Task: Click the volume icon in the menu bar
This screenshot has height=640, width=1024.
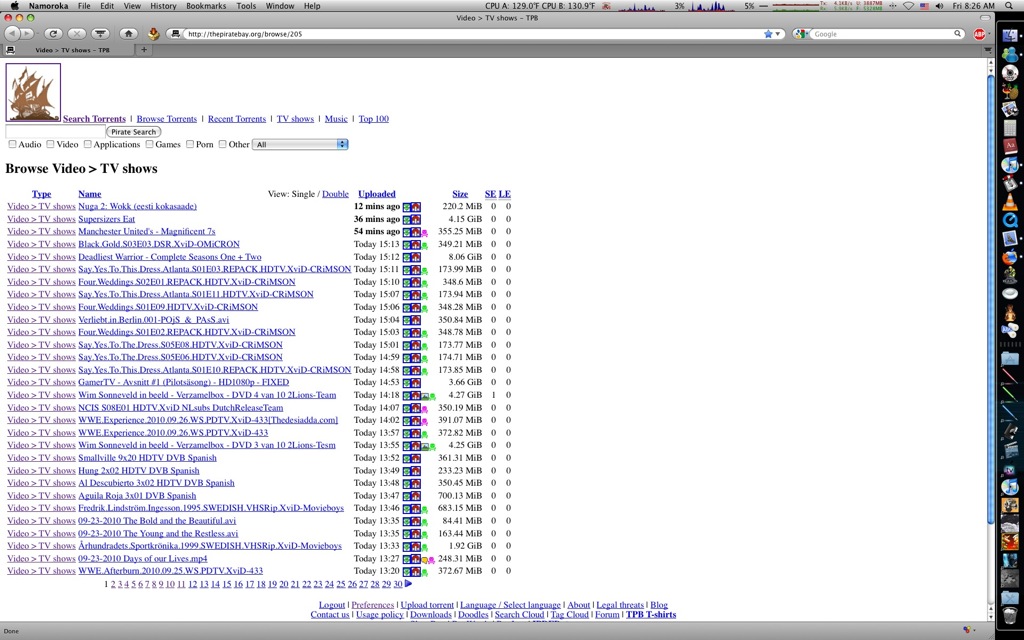Action: point(939,6)
